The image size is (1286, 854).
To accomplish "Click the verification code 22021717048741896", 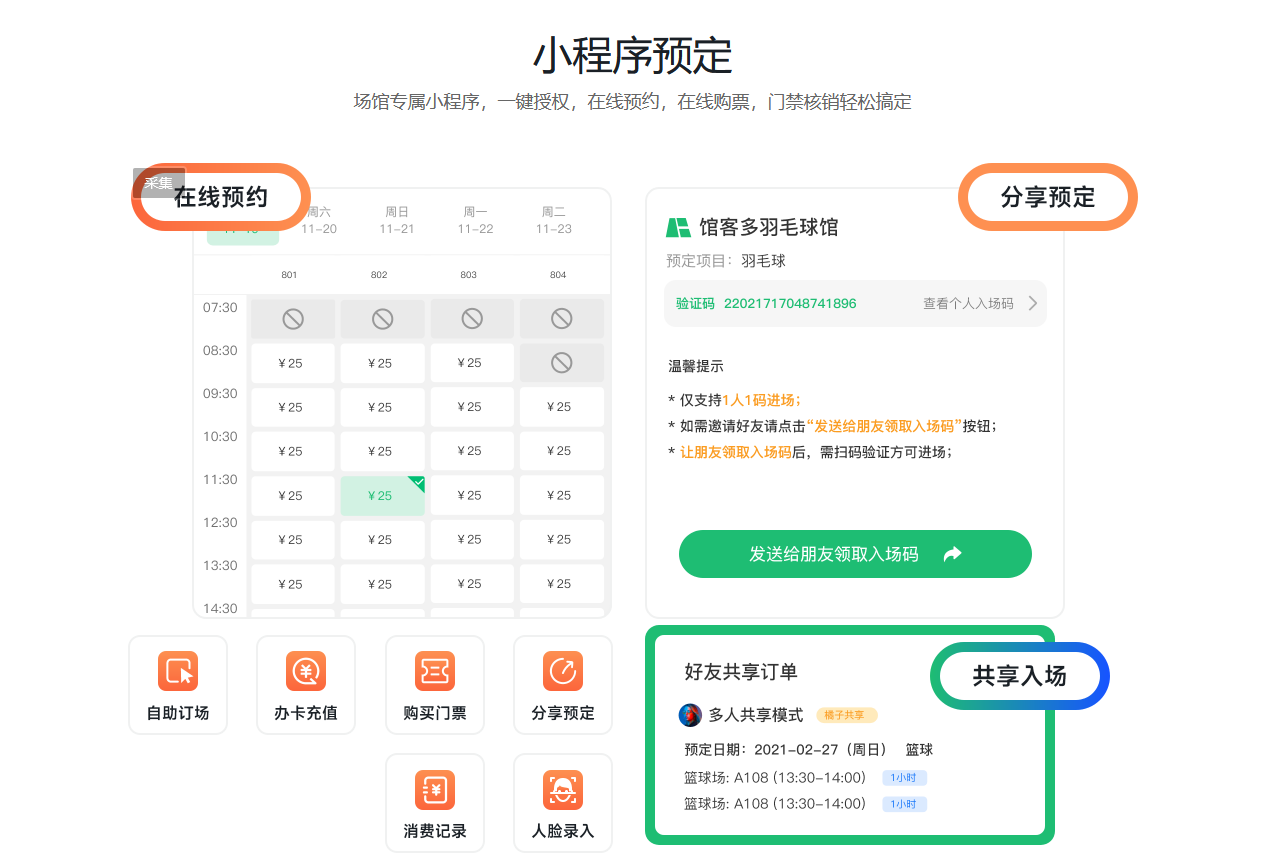I will (x=789, y=303).
